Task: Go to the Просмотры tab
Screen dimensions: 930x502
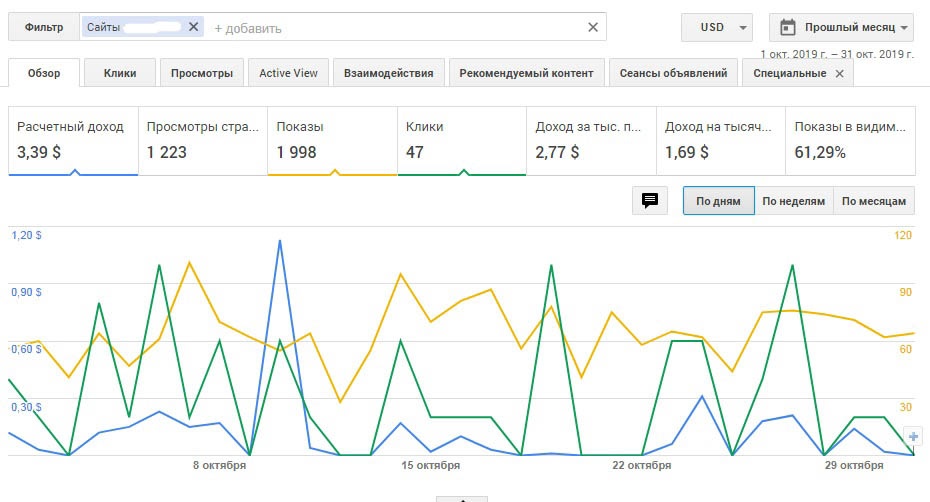Action: click(x=202, y=73)
